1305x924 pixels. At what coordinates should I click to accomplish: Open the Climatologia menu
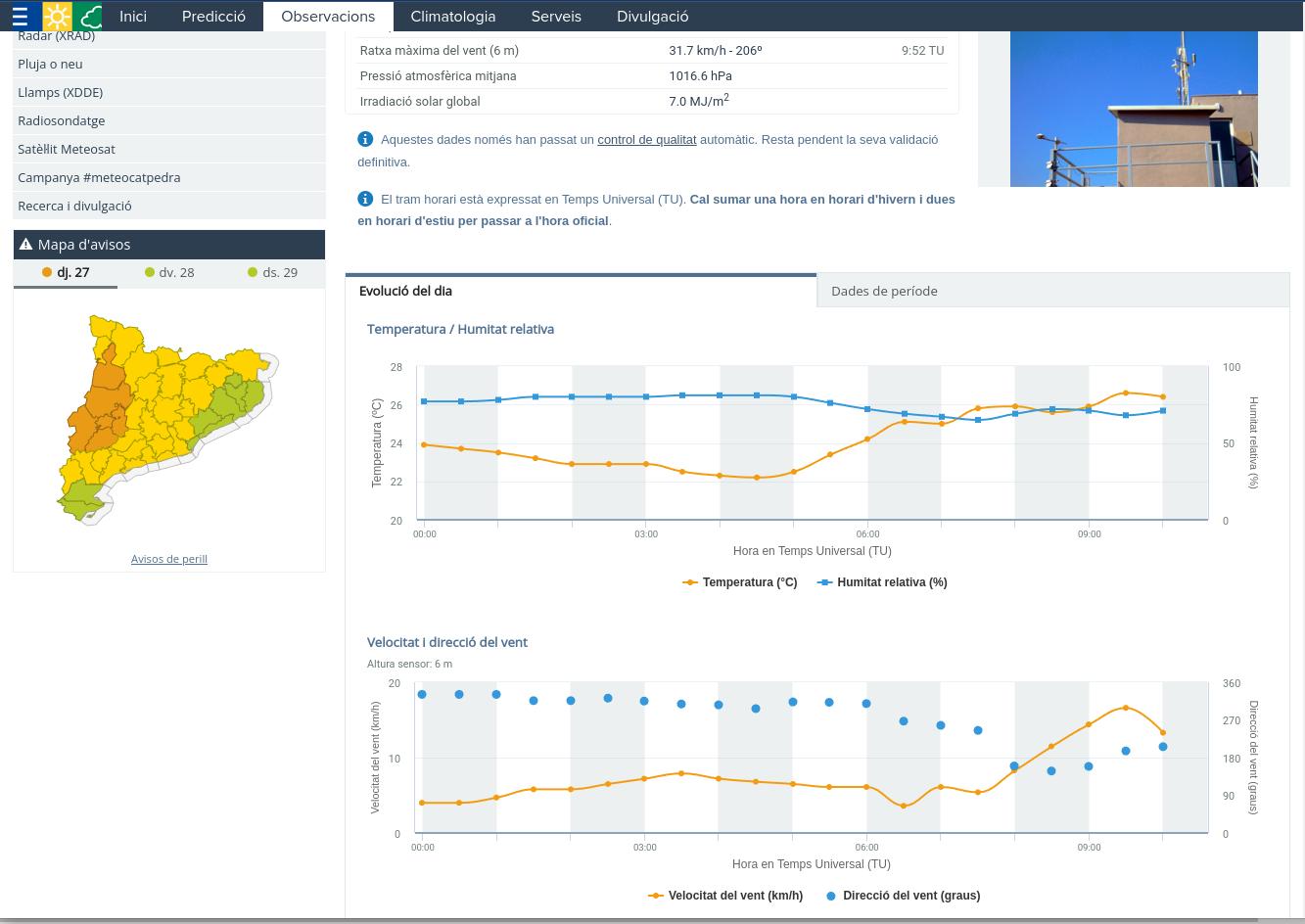(x=452, y=17)
